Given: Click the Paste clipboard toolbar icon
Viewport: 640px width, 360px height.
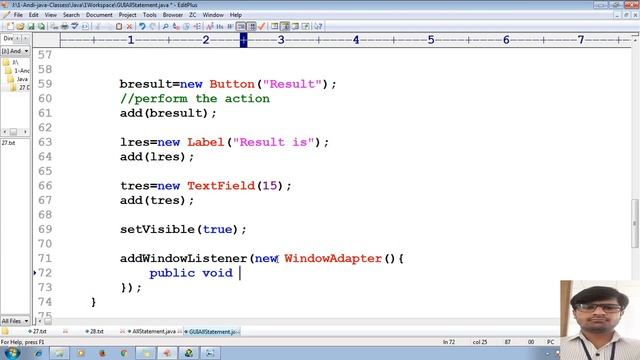Looking at the screenshot, I should tap(119, 27).
